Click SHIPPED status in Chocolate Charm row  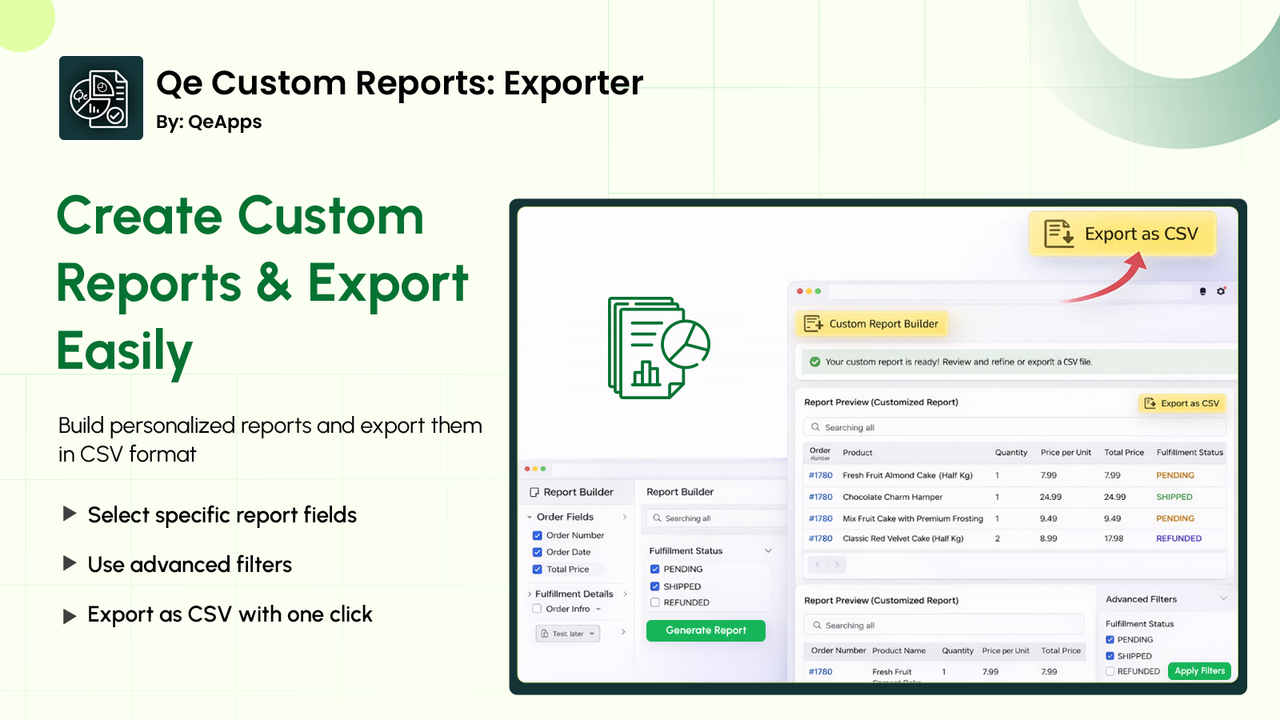[1174, 497]
